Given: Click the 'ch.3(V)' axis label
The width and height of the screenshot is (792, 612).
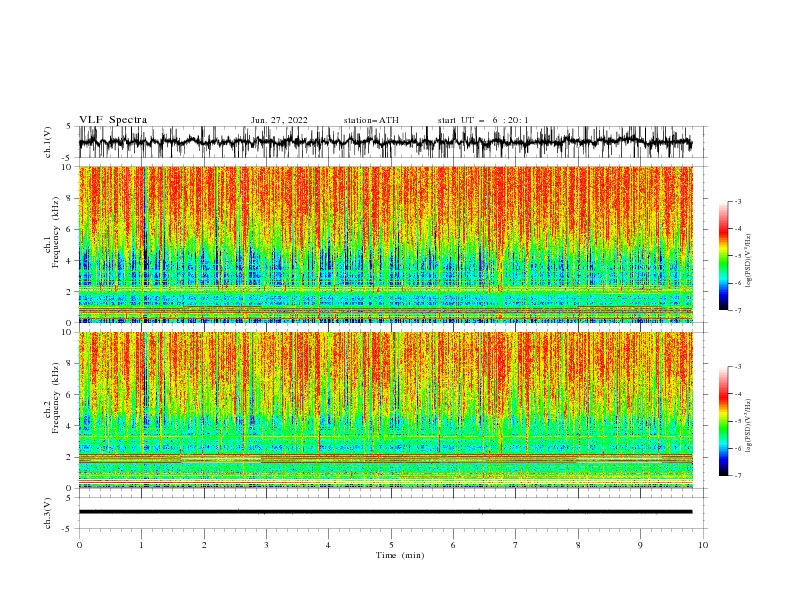Looking at the screenshot, I should click(x=48, y=513).
